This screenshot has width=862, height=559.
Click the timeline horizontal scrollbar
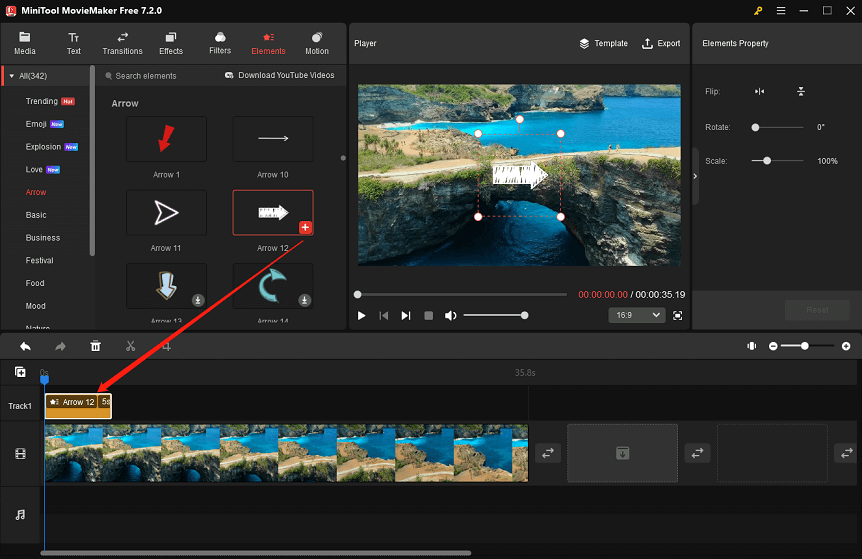[x=256, y=553]
